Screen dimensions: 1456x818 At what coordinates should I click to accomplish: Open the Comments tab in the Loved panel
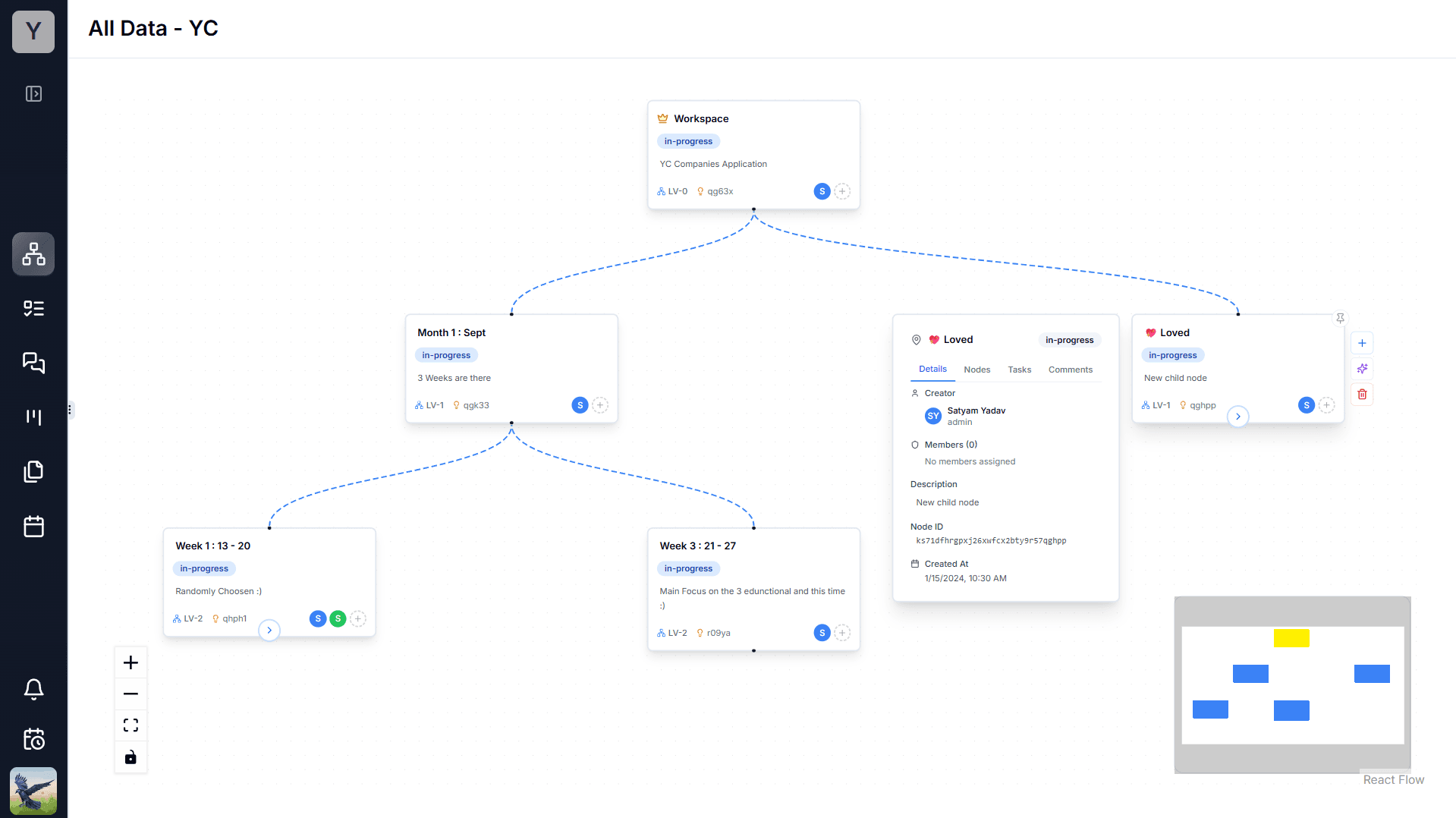click(x=1071, y=370)
